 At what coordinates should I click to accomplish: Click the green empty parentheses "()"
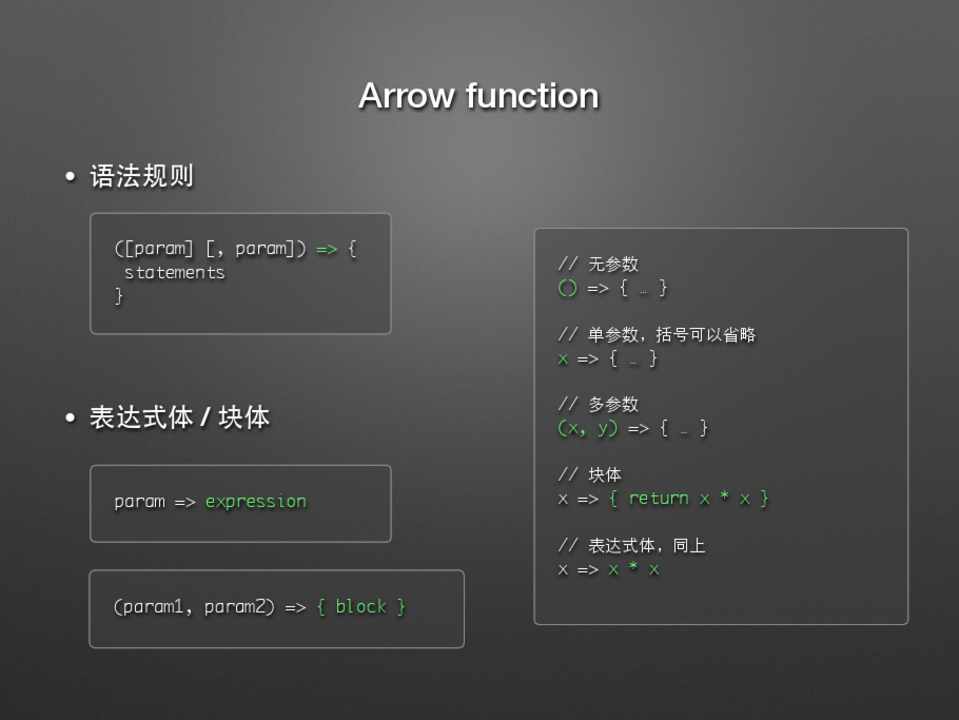pyautogui.click(x=567, y=288)
